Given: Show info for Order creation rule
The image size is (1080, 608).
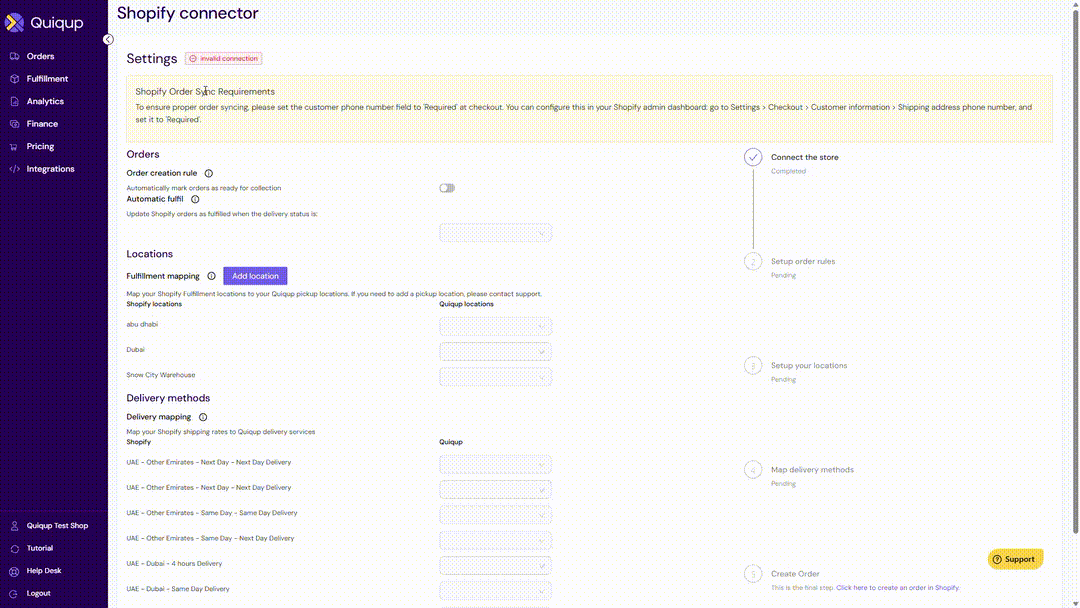Looking at the screenshot, I should [x=209, y=174].
